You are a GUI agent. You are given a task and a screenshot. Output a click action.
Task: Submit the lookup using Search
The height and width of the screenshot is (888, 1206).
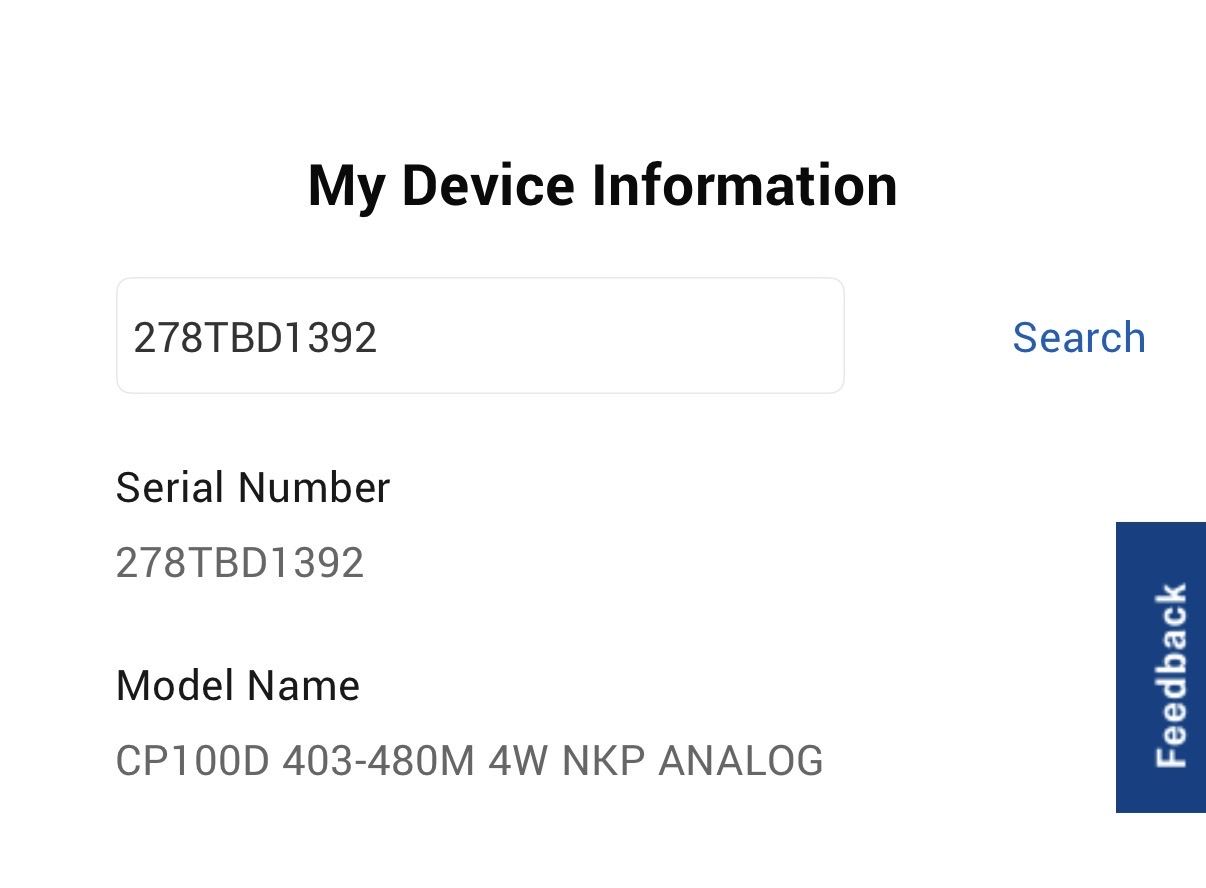pos(1078,338)
